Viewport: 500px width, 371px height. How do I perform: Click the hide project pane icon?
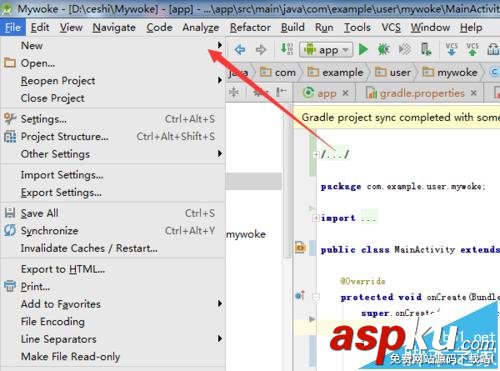click(281, 92)
